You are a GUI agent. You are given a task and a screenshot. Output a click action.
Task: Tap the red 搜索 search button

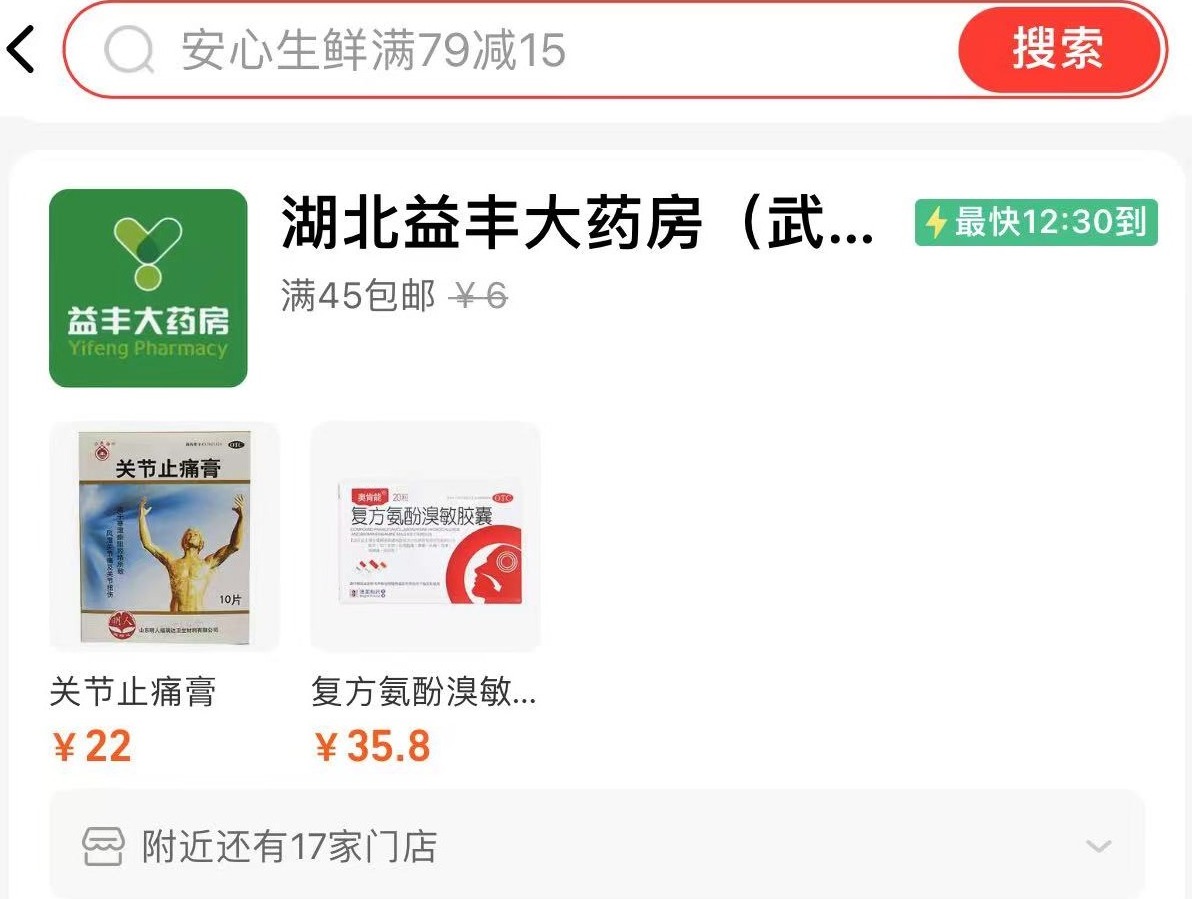click(x=1057, y=49)
